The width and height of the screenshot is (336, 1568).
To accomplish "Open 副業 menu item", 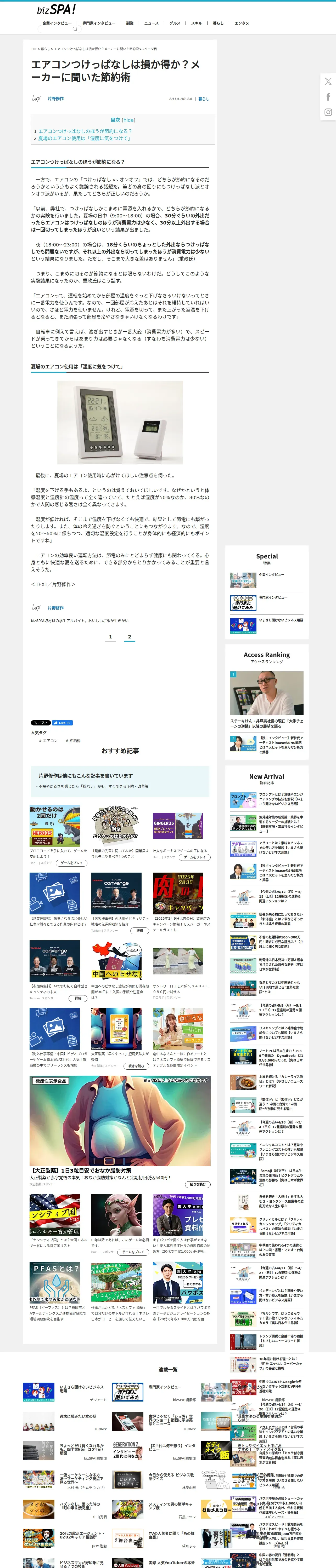I will click(130, 23).
